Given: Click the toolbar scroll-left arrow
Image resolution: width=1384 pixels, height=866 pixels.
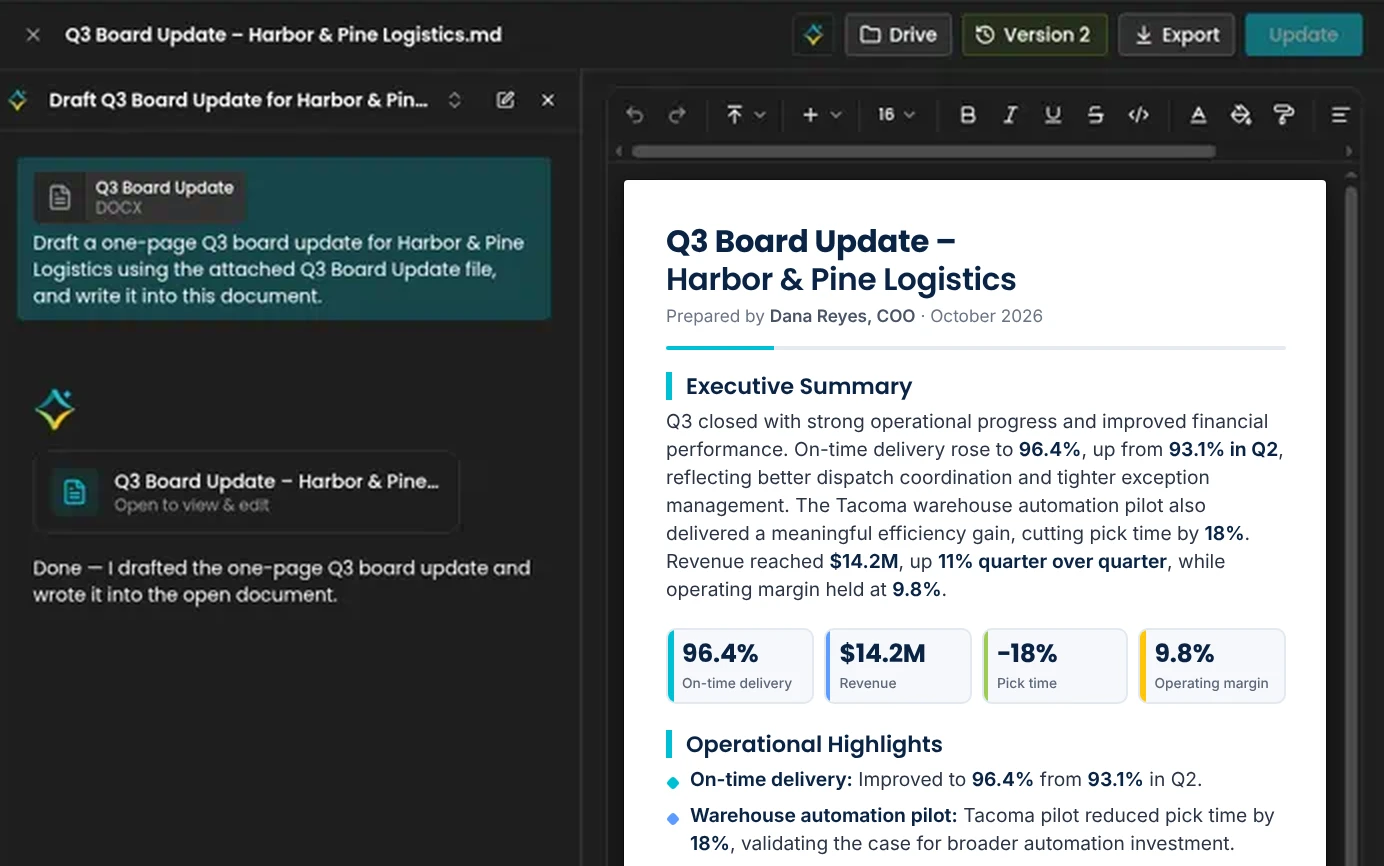Looking at the screenshot, I should [x=618, y=152].
